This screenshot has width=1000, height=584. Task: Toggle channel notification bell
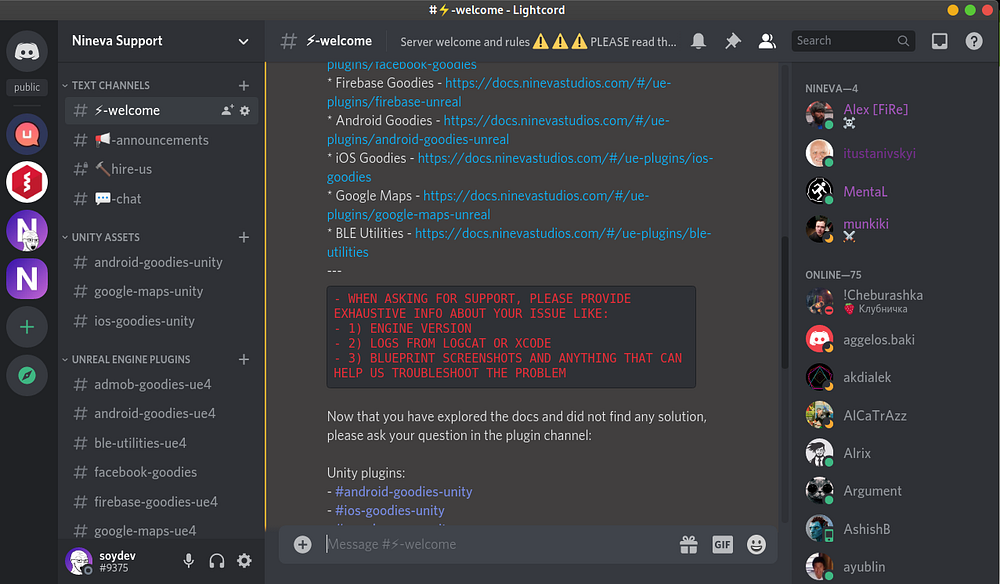(698, 41)
